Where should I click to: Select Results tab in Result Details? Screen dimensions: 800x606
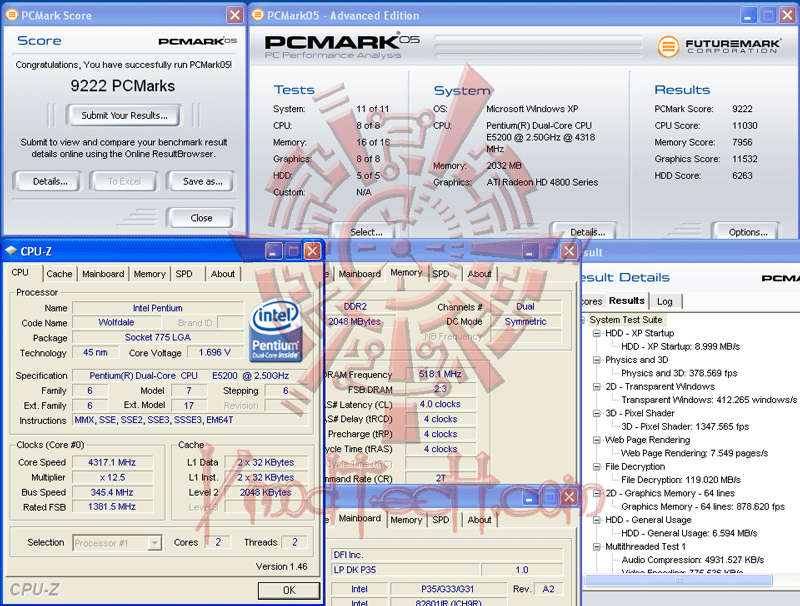(x=627, y=300)
